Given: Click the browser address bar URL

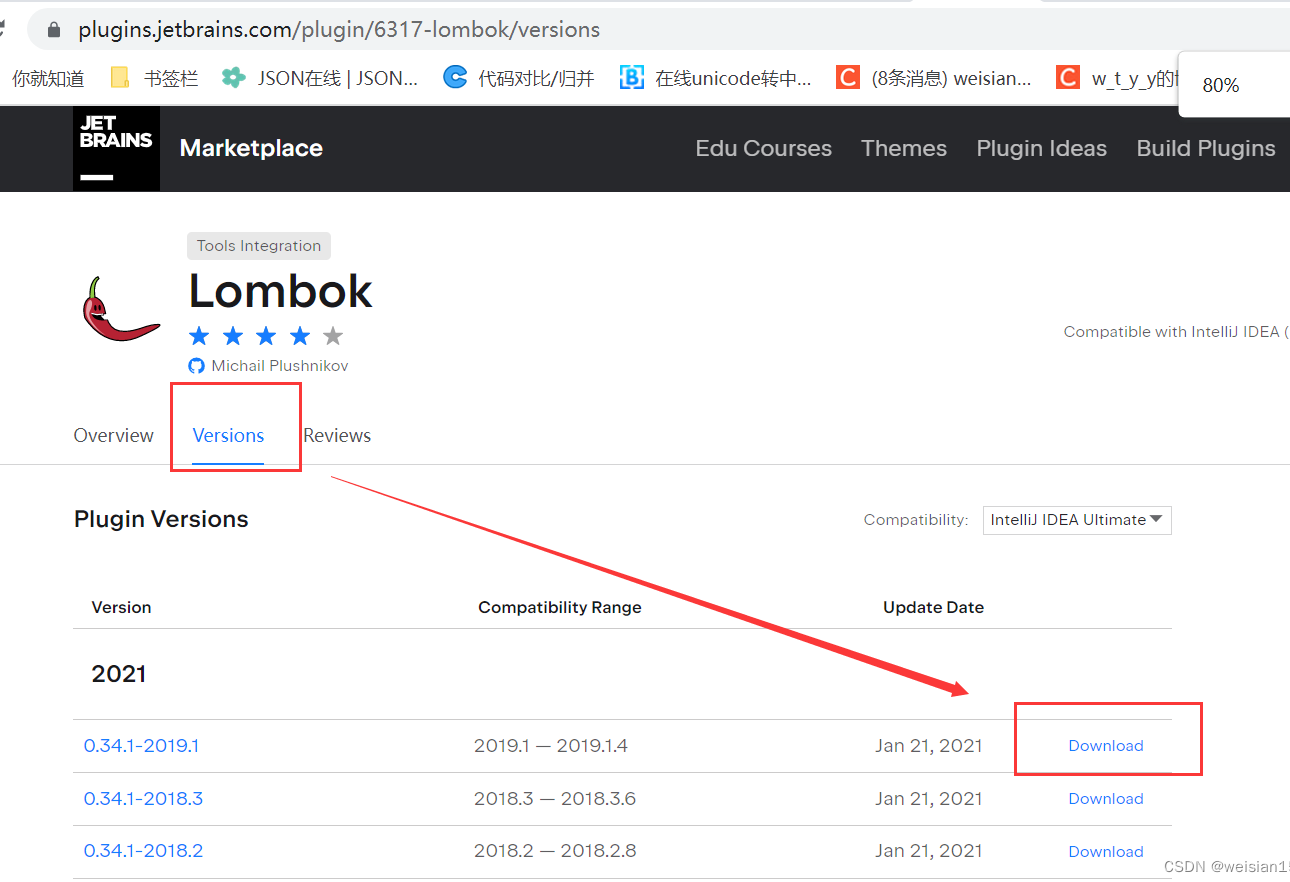Looking at the screenshot, I should [339, 30].
